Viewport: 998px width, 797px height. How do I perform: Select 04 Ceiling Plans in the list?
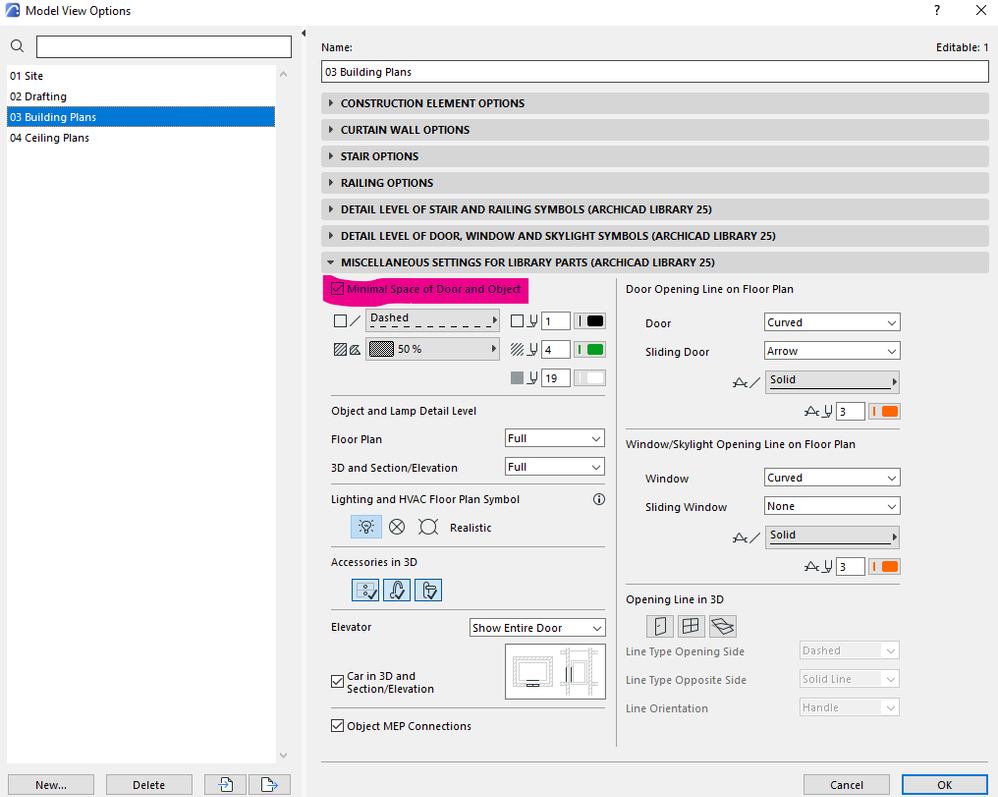[141, 138]
